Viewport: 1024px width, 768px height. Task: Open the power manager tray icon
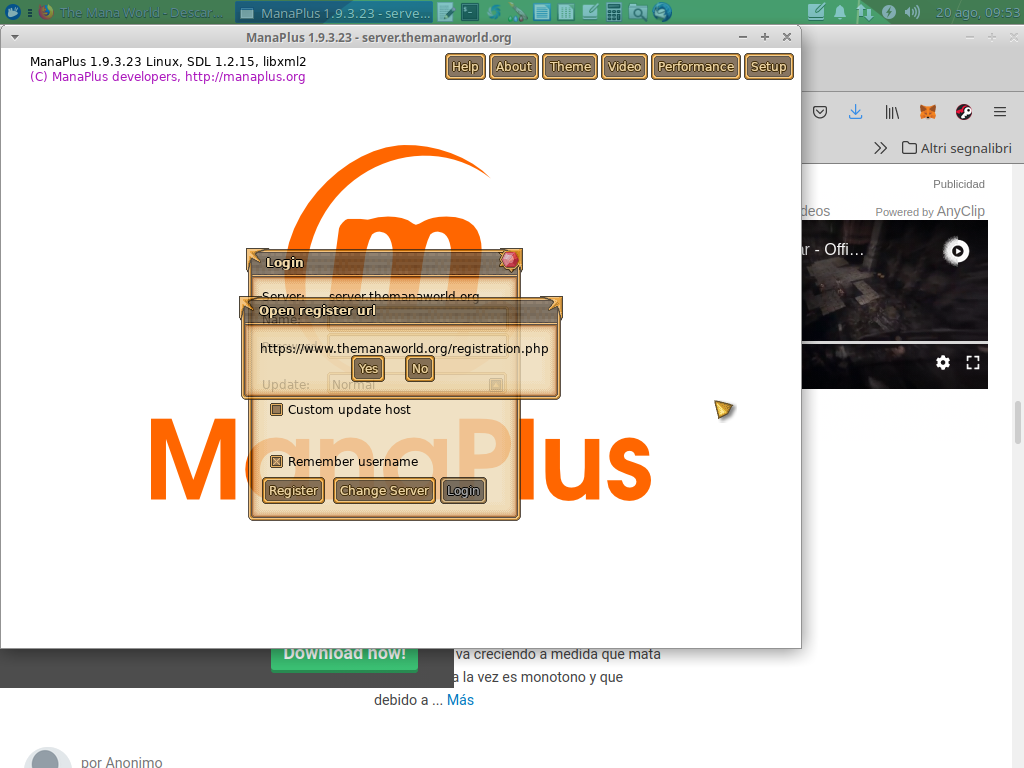pyautogui.click(x=889, y=12)
